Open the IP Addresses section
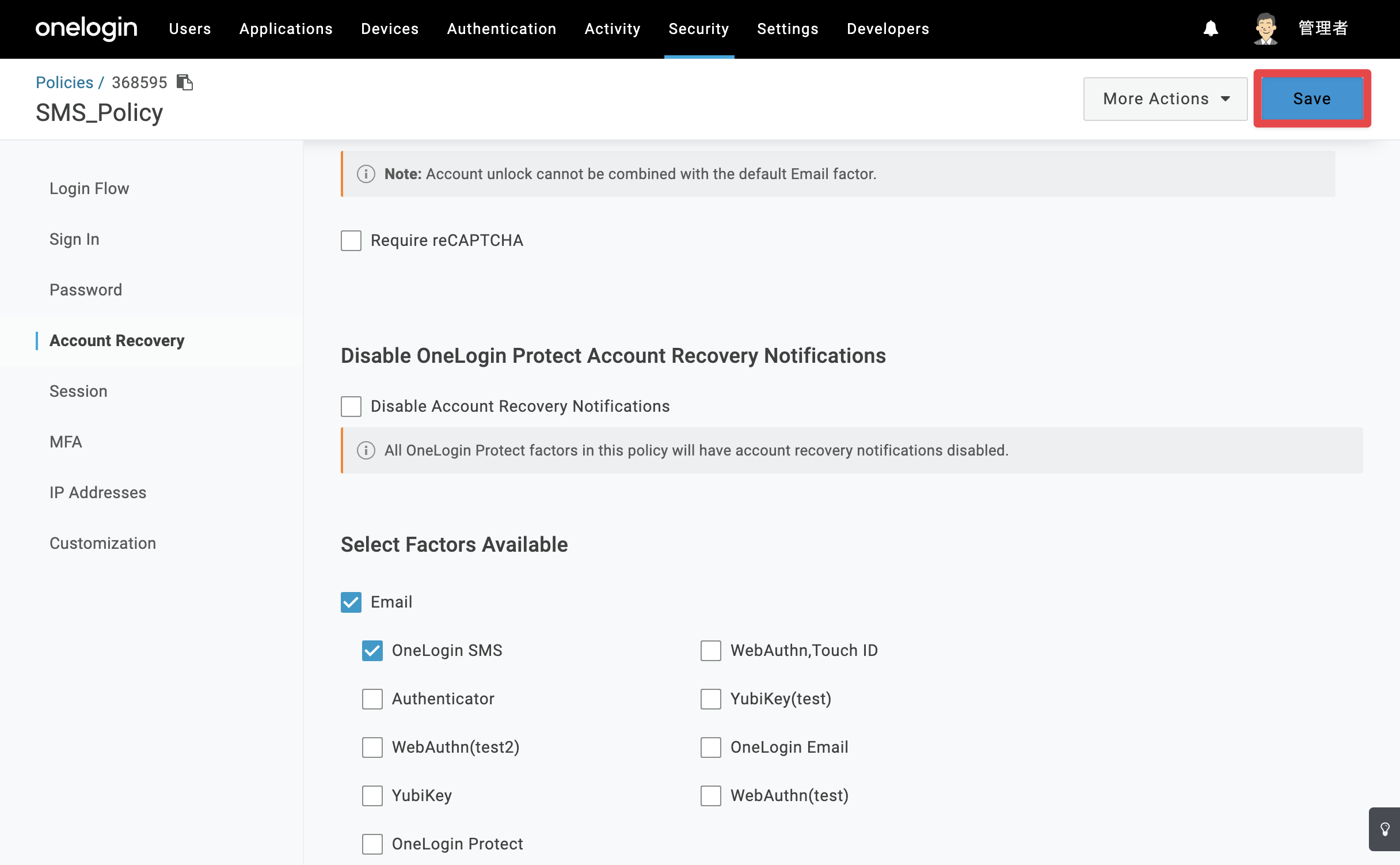Image resolution: width=1400 pixels, height=865 pixels. click(98, 493)
